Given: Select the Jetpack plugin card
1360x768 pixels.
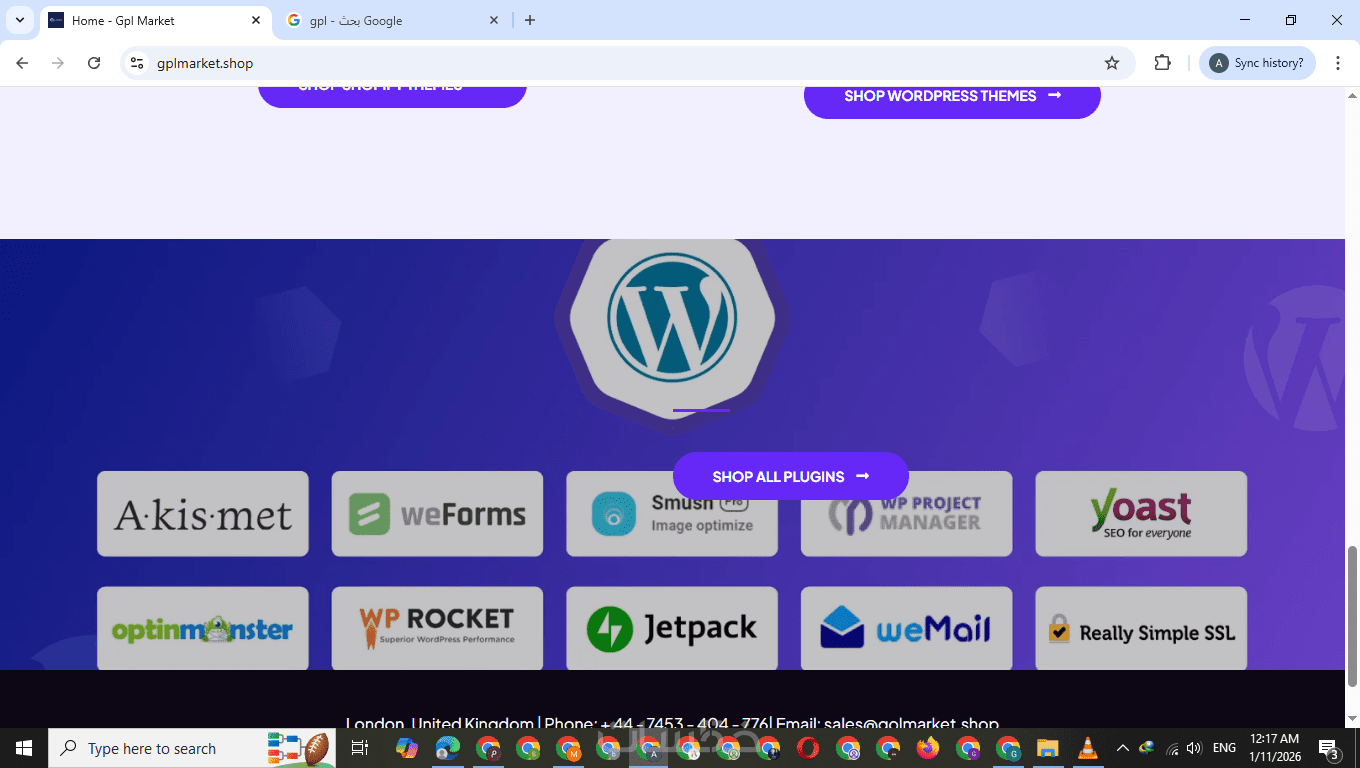Looking at the screenshot, I should pos(672,628).
